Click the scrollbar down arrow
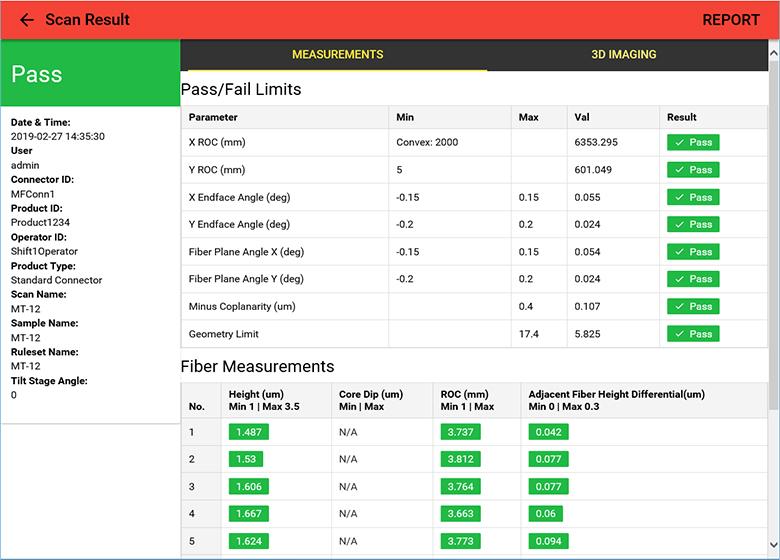Screen dimensions: 780x560 click(774, 545)
